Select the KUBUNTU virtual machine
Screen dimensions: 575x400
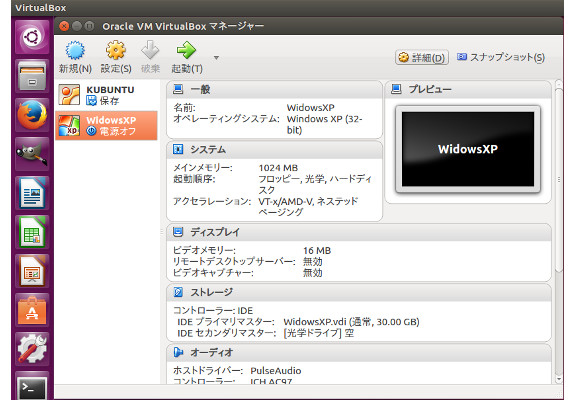click(107, 95)
